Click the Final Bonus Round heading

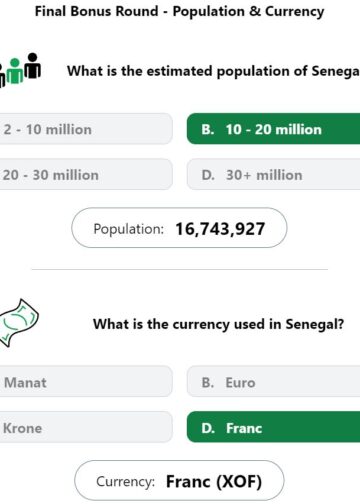click(180, 11)
